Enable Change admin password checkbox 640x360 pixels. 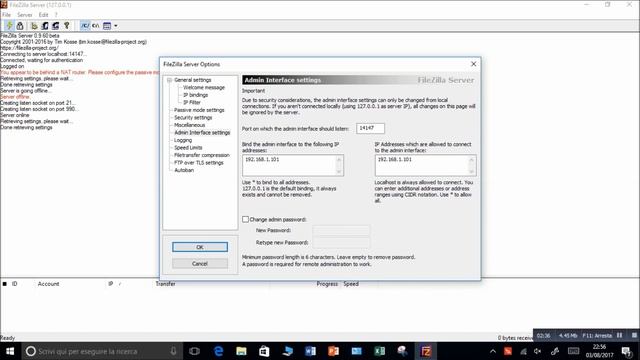coord(245,219)
